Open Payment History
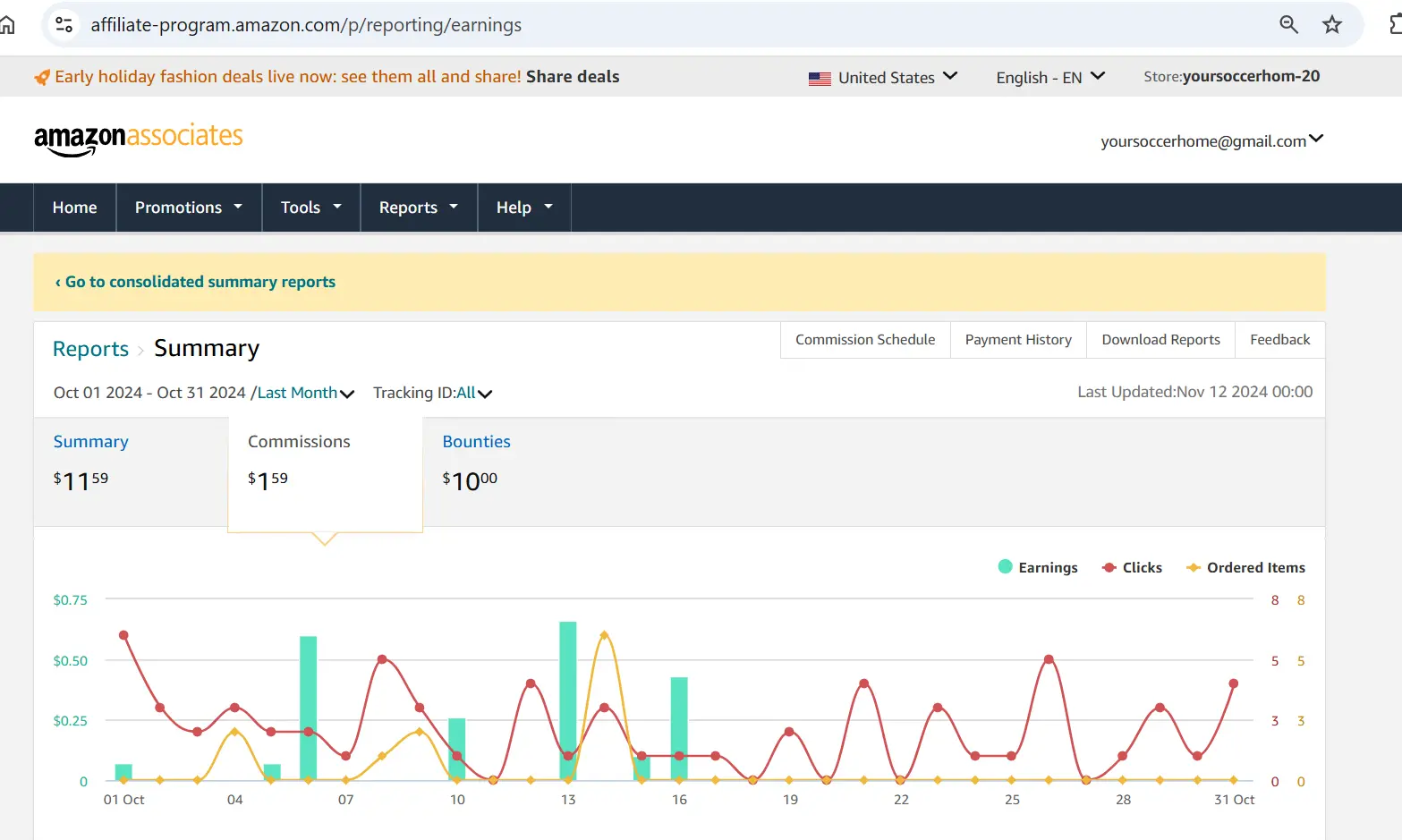This screenshot has width=1402, height=840. tap(1018, 340)
